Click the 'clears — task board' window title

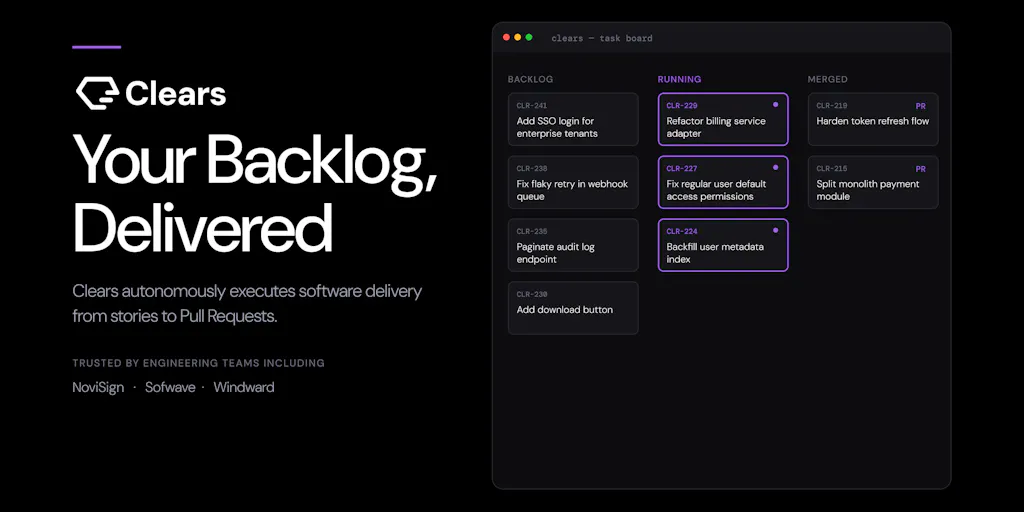pos(601,38)
